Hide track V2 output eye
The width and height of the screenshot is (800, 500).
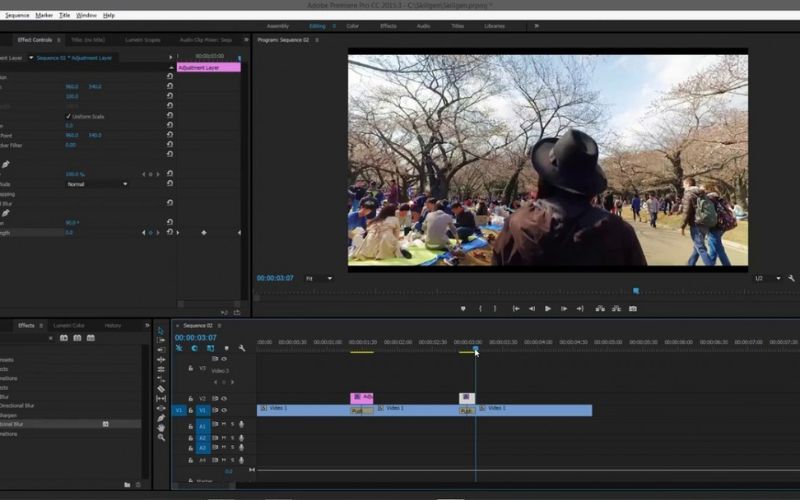224,399
